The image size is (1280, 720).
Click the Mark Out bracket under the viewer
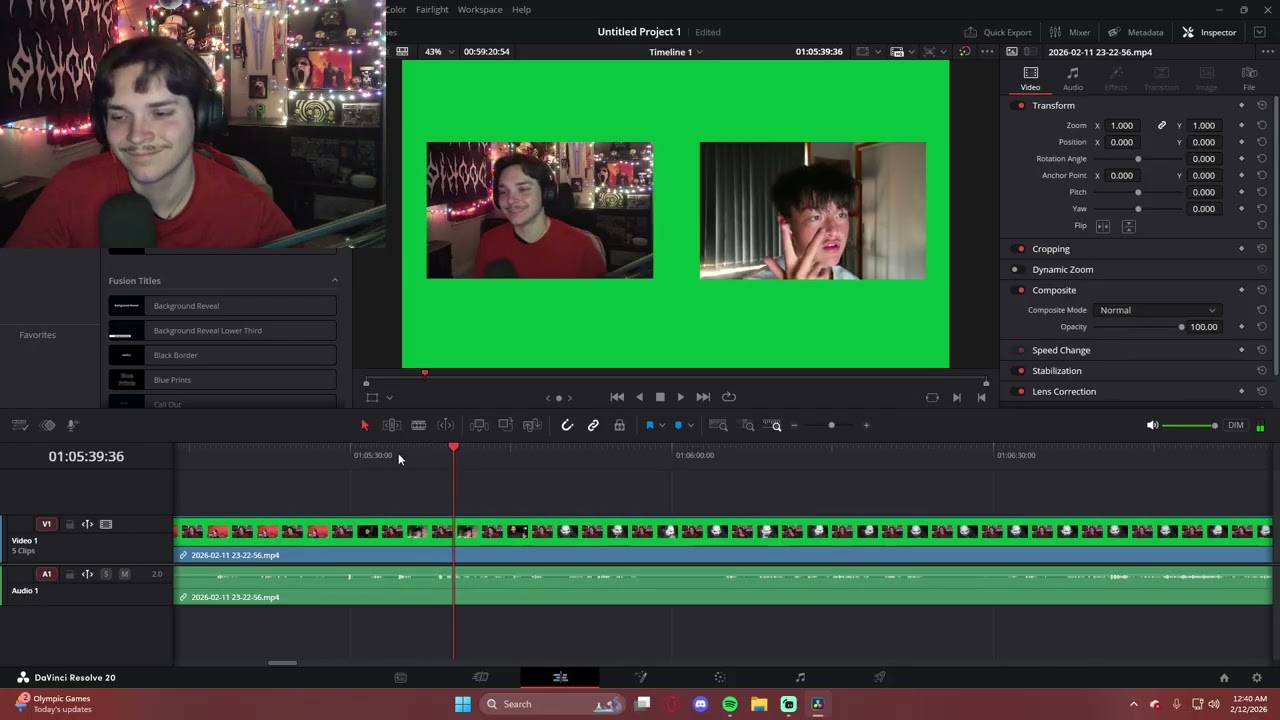981,397
